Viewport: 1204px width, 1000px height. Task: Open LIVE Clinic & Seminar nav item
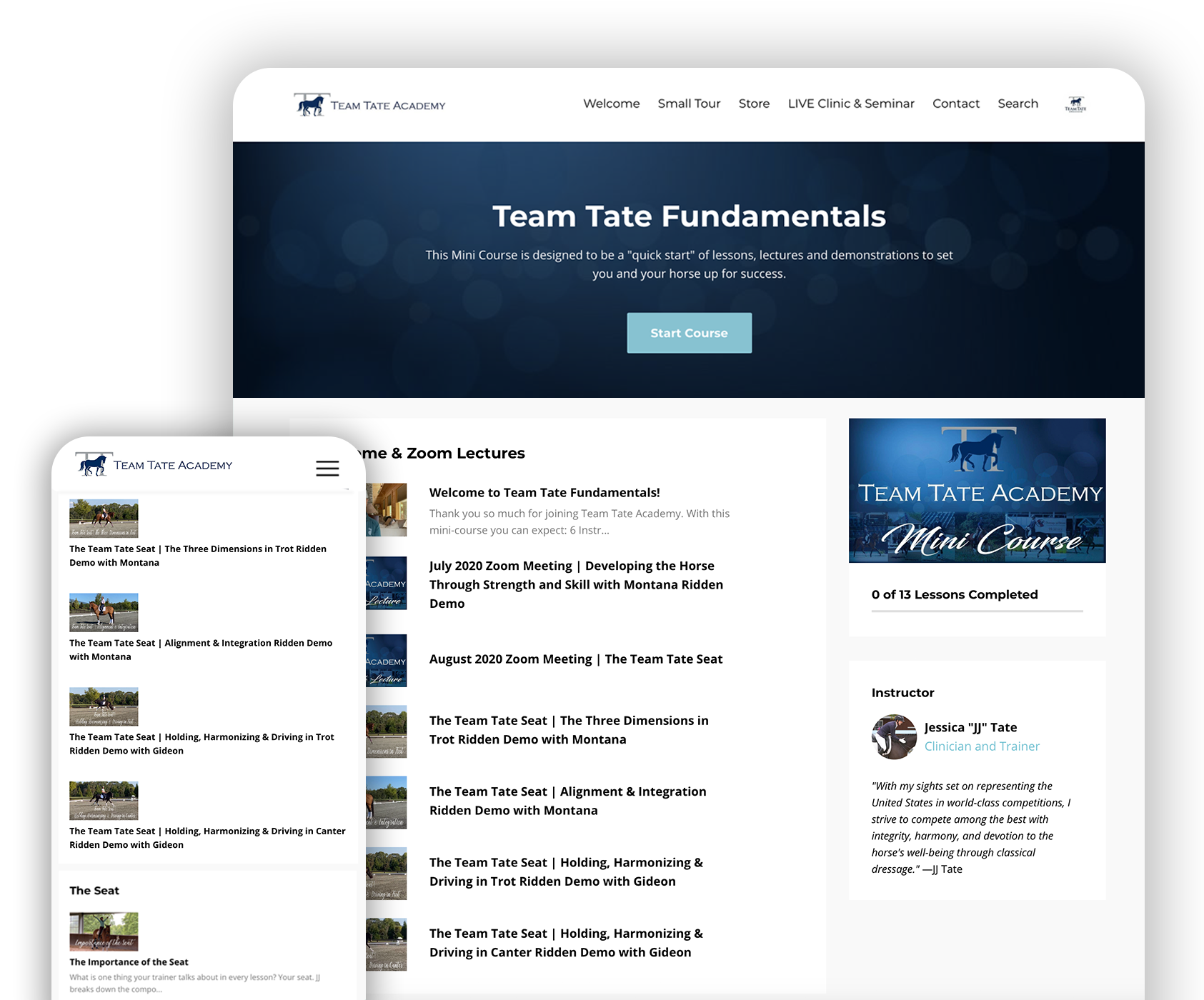(x=851, y=104)
